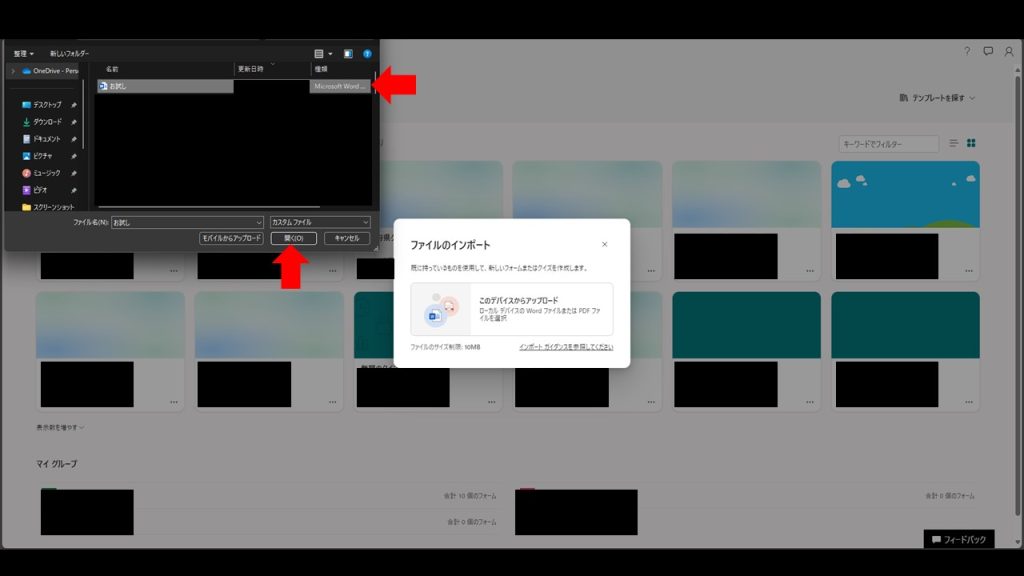Expand the テンプレートを探す dropdown
This screenshot has height=576, width=1024.
pos(938,98)
